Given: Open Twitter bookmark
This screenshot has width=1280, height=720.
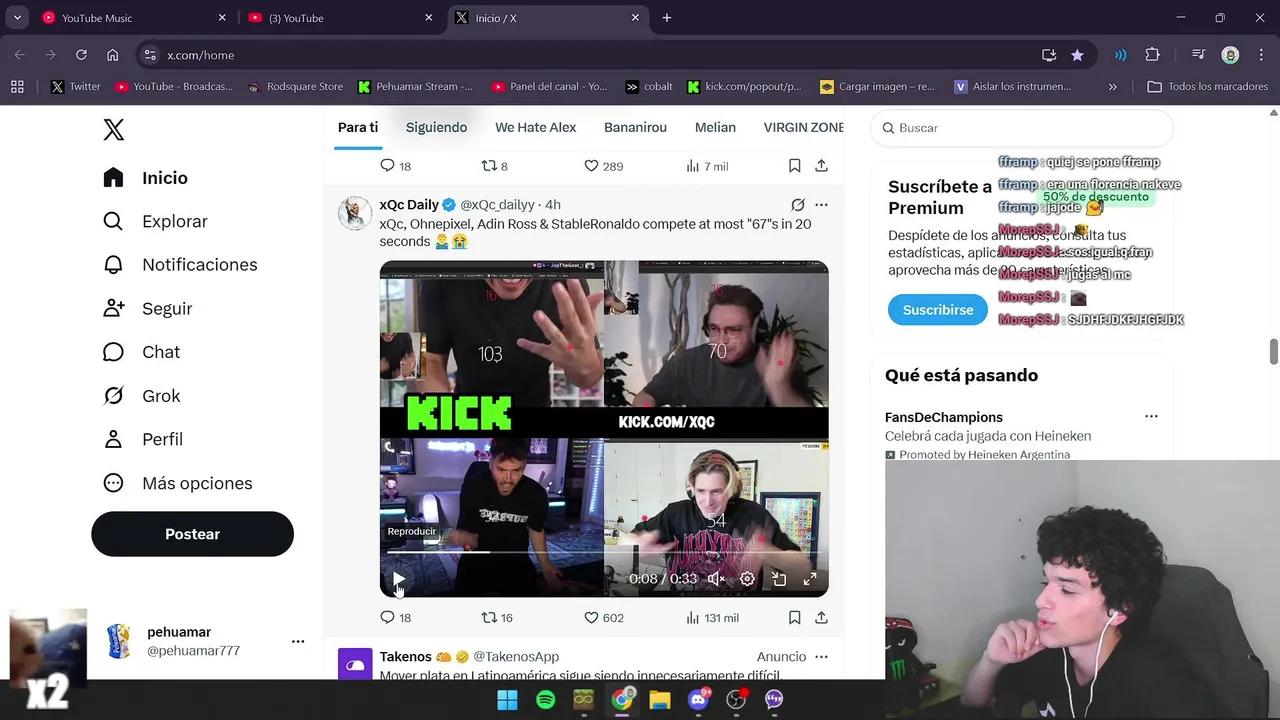Looking at the screenshot, I should tap(76, 87).
